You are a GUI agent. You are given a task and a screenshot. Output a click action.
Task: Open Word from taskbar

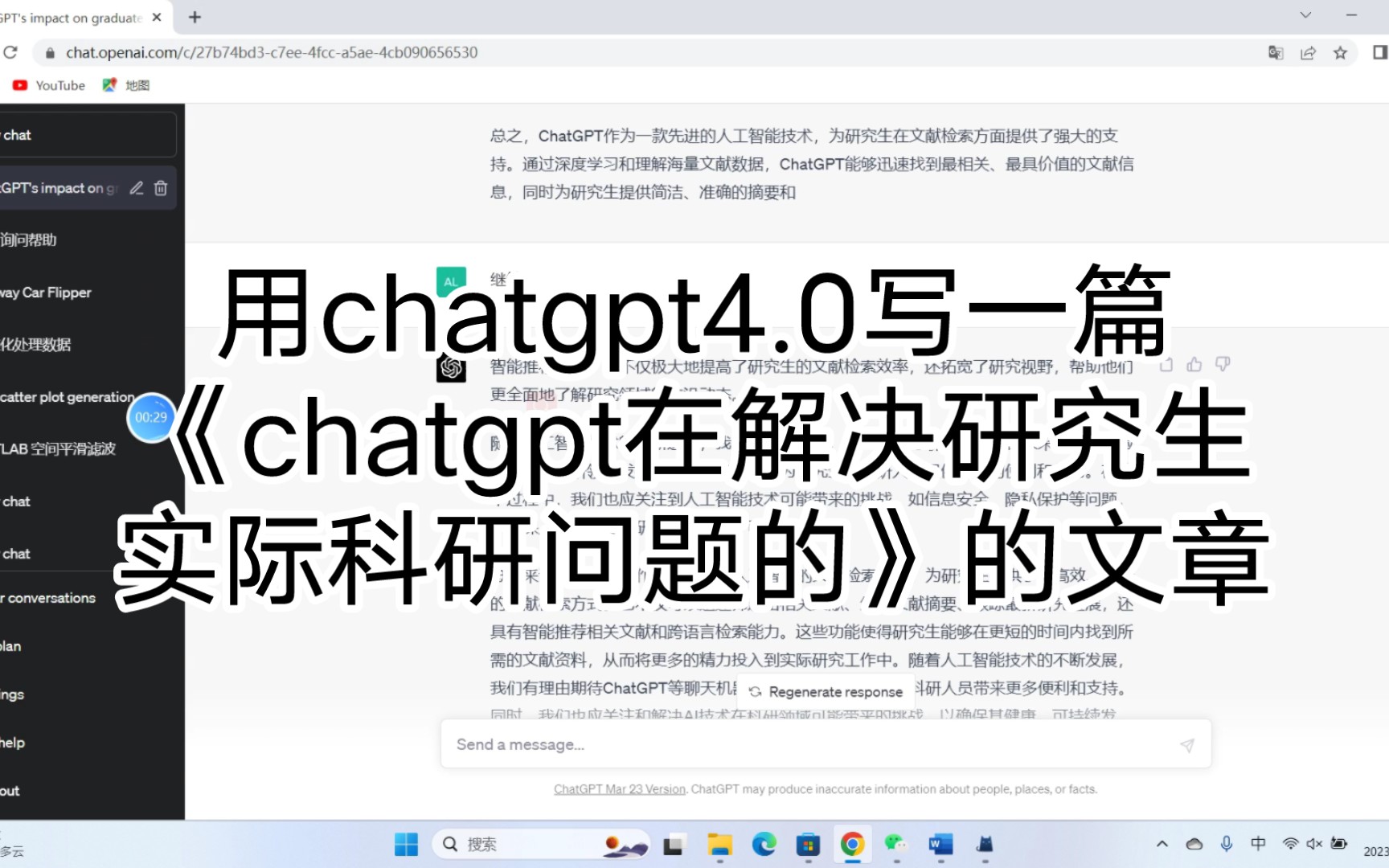(940, 845)
